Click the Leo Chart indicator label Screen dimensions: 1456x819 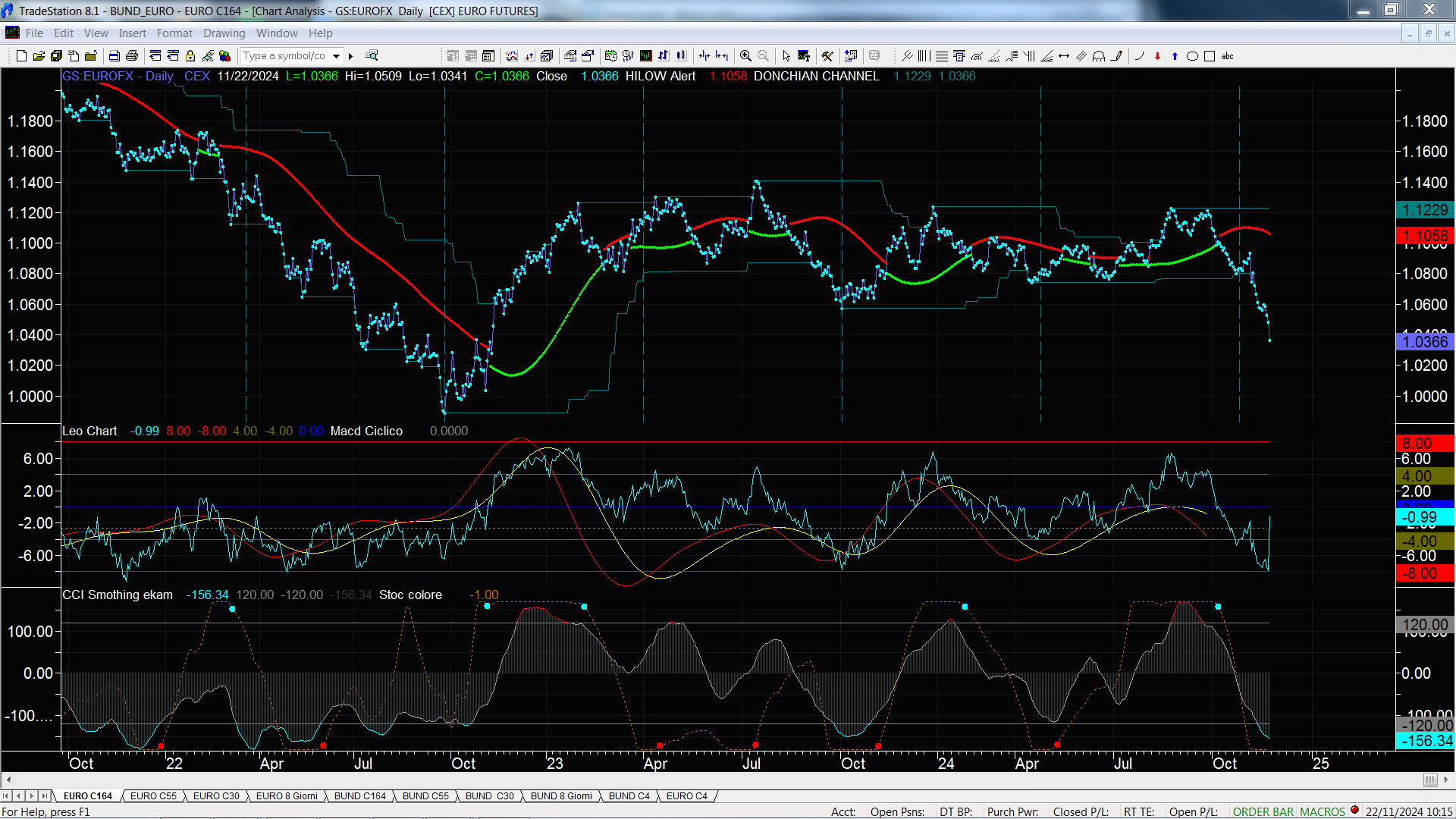(x=89, y=431)
